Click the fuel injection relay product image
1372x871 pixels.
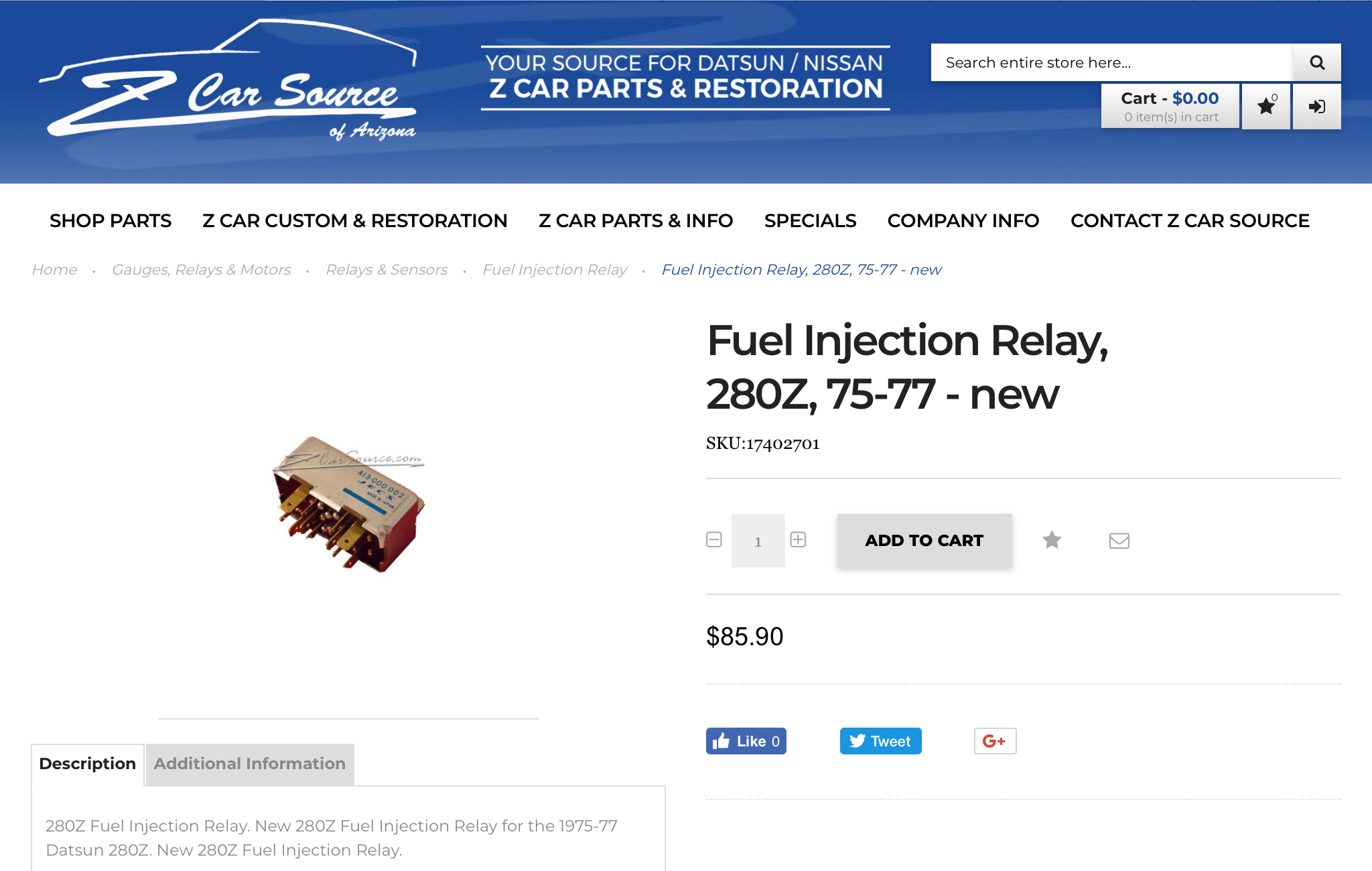(x=348, y=504)
